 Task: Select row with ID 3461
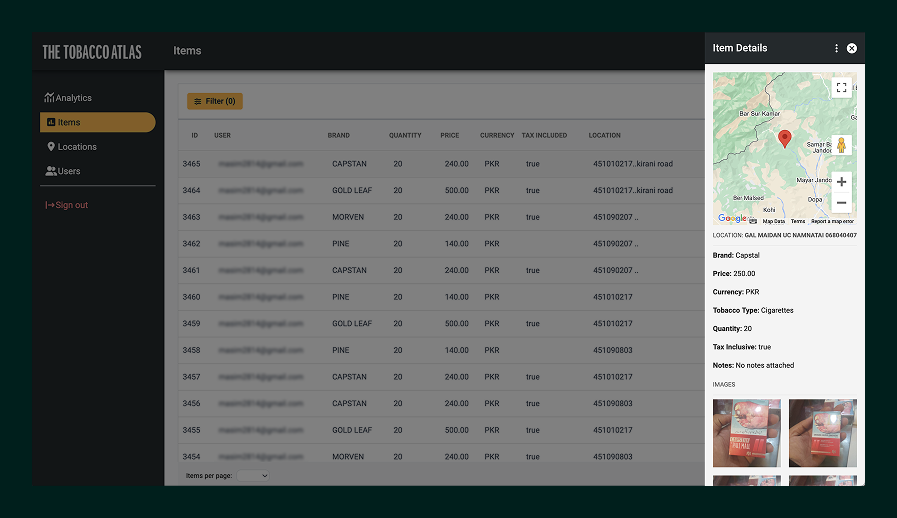[442, 270]
